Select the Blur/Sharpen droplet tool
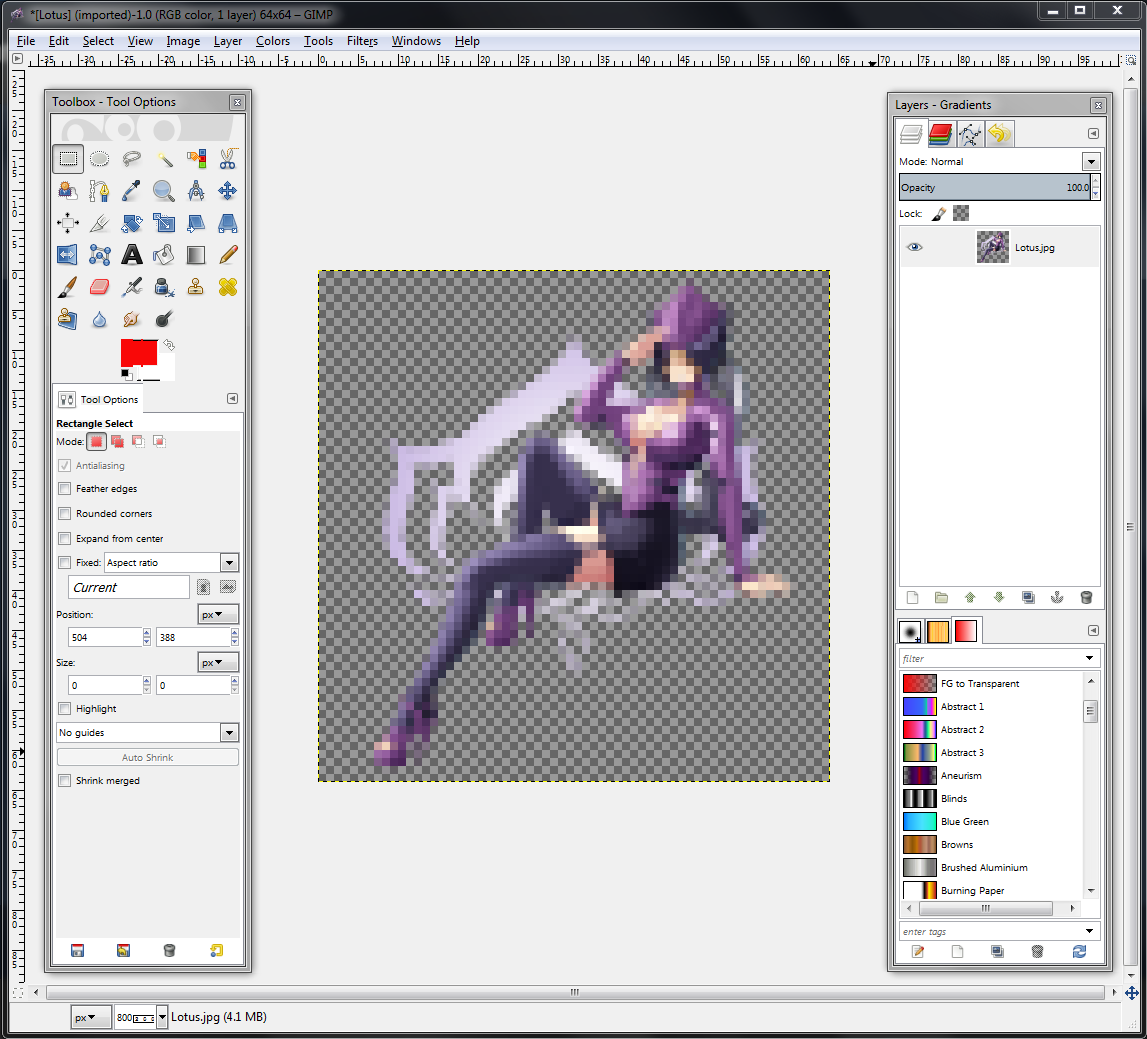This screenshot has width=1147, height=1039. (99, 319)
